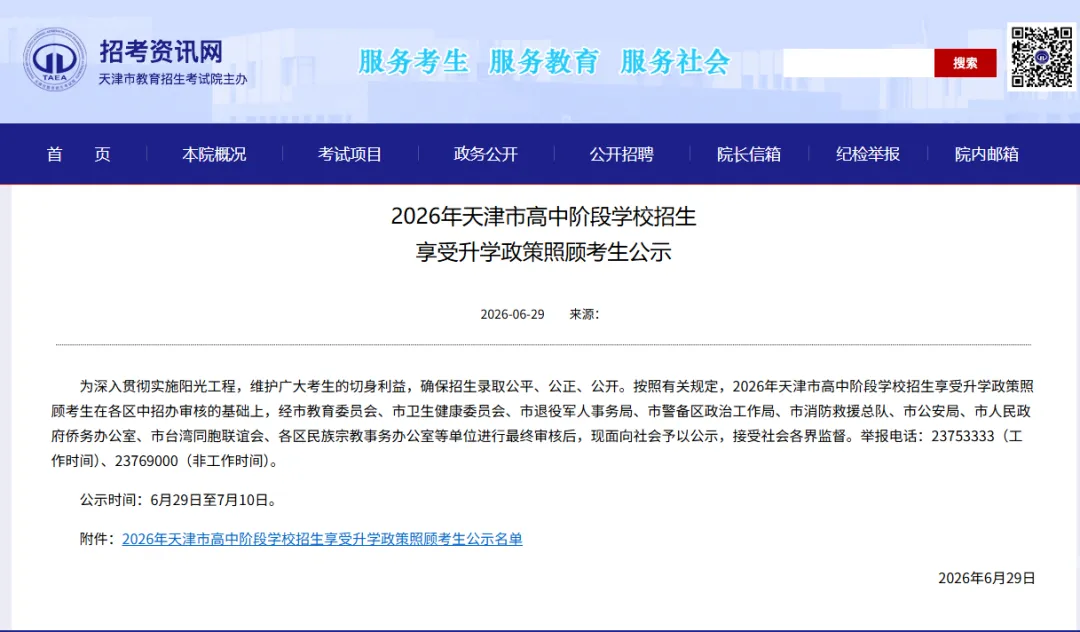Click the hotline number 23753333
1080x632 pixels.
coord(963,436)
